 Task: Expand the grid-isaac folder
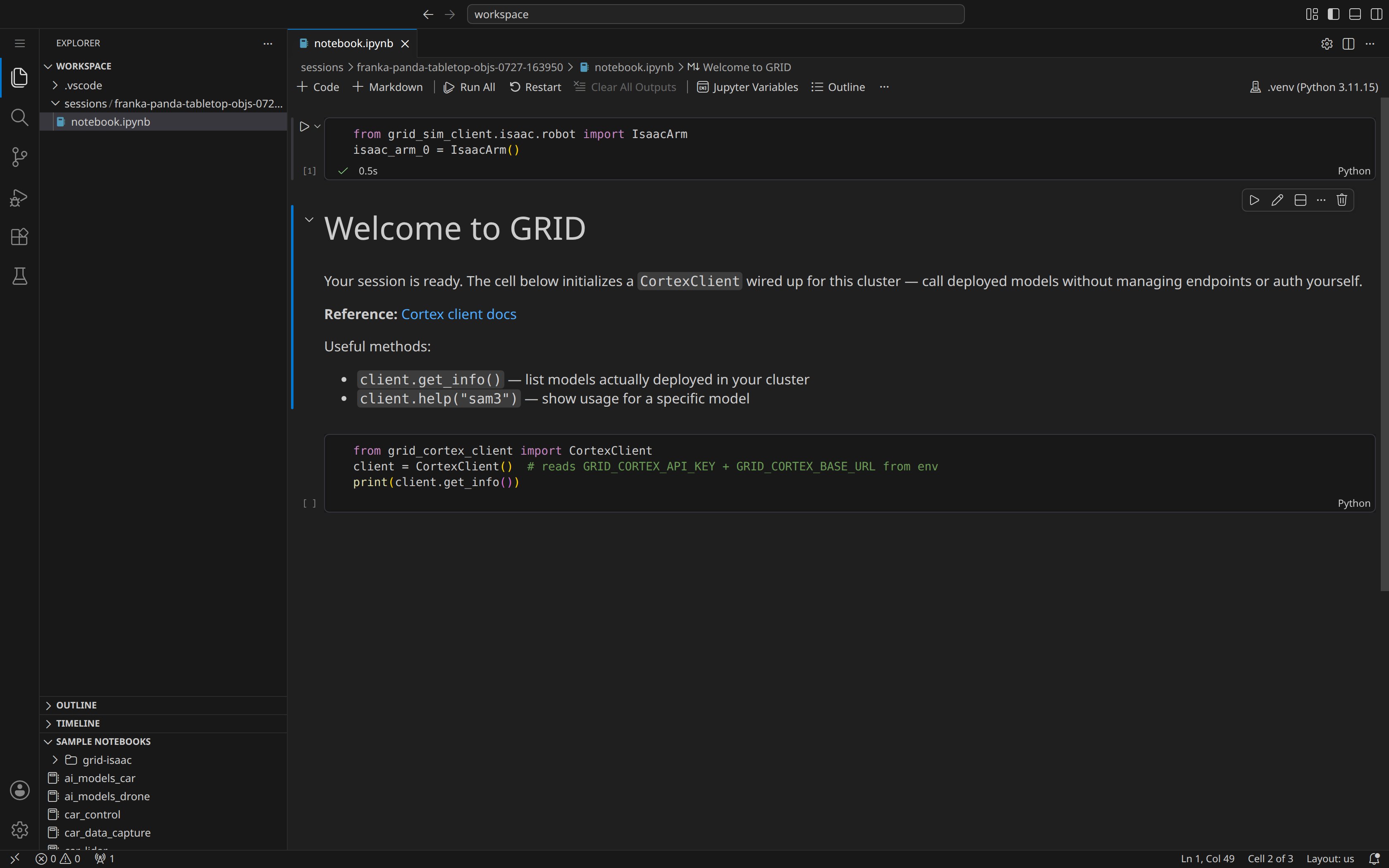pos(163,760)
